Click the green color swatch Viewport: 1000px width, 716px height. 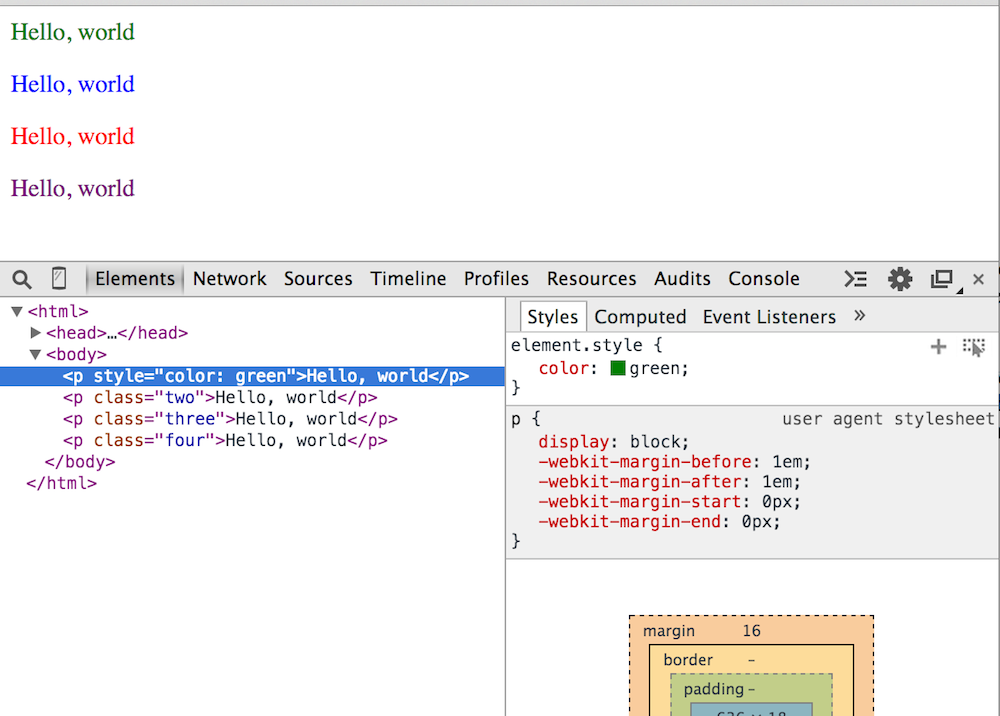[617, 369]
